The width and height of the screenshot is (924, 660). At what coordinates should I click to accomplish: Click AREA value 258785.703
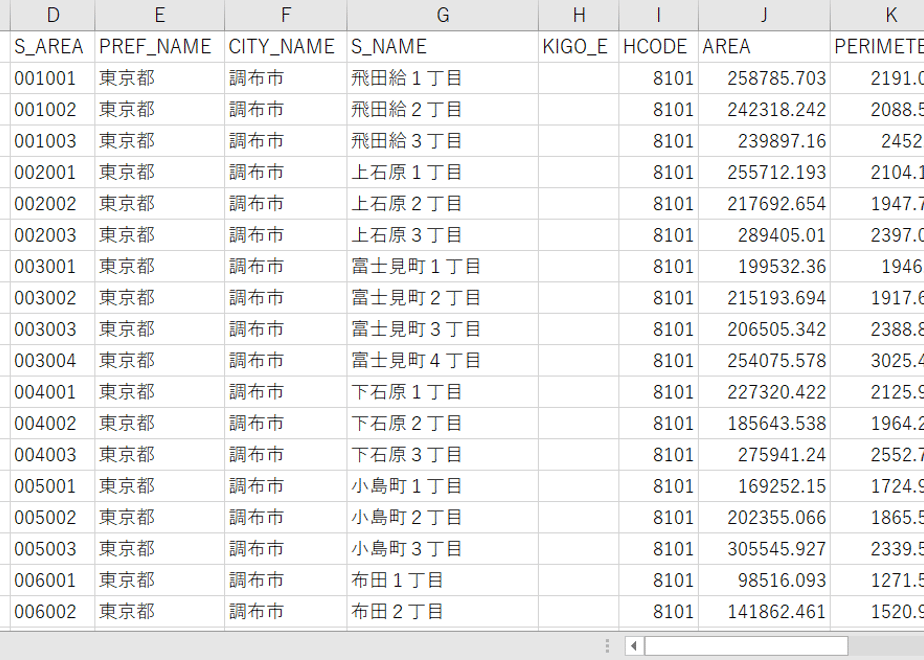(764, 78)
